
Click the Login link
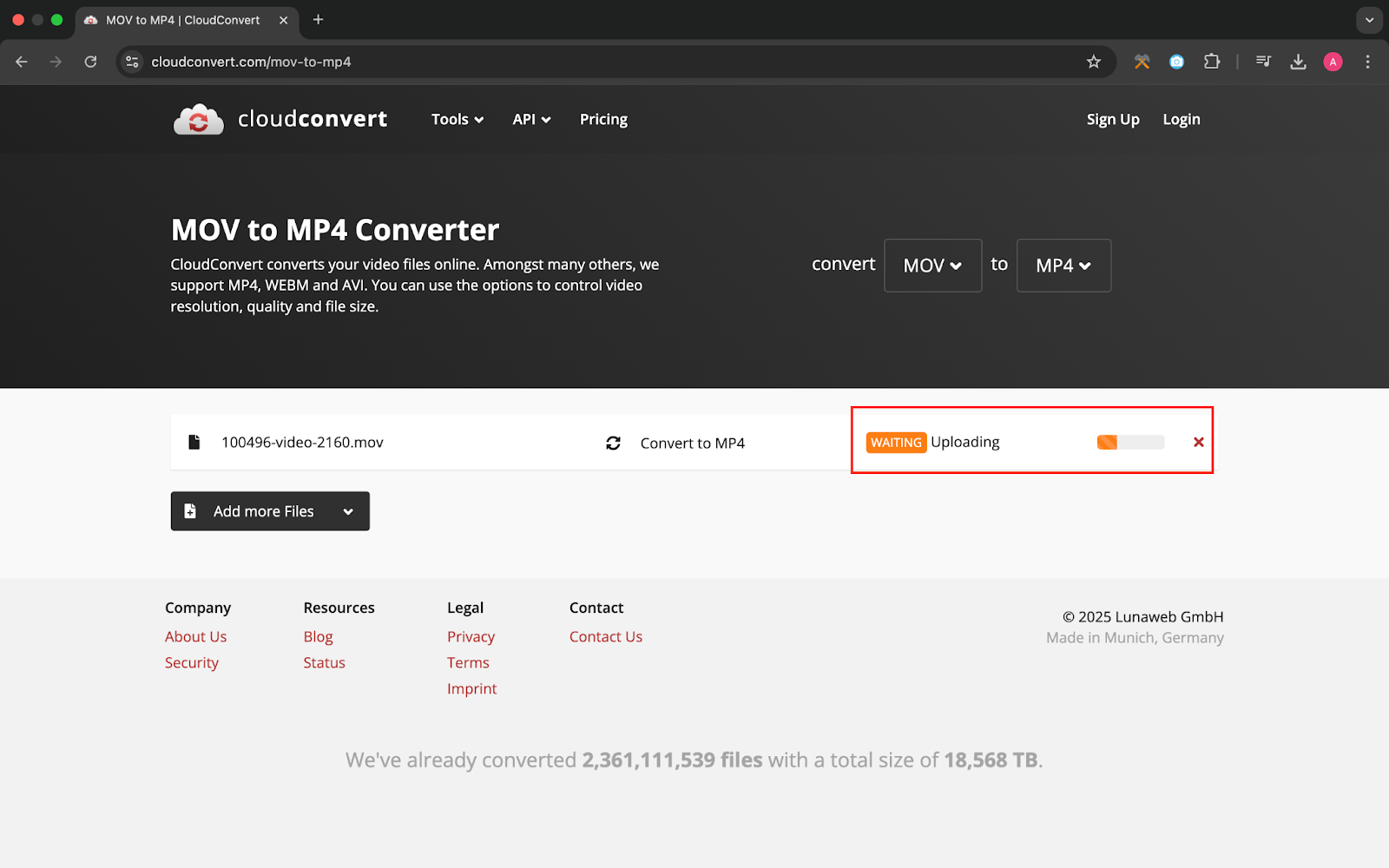(x=1181, y=120)
